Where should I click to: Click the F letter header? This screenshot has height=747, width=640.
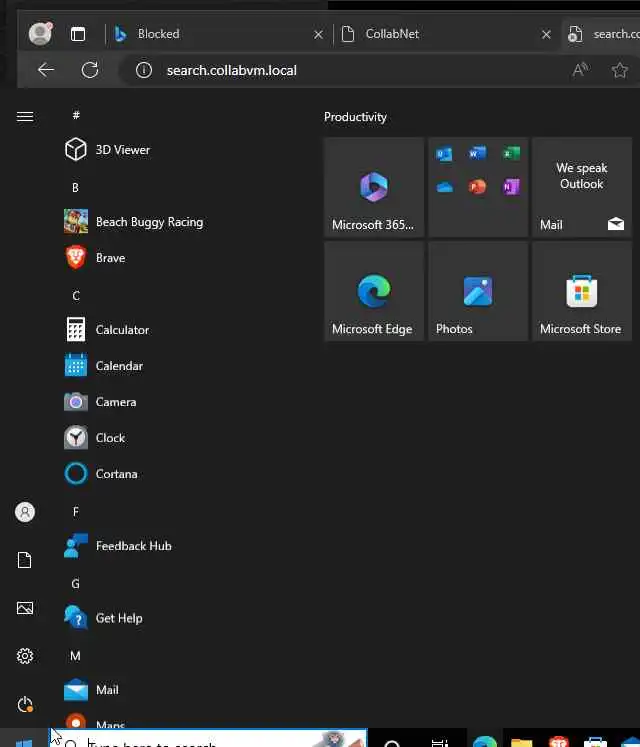[x=76, y=512]
